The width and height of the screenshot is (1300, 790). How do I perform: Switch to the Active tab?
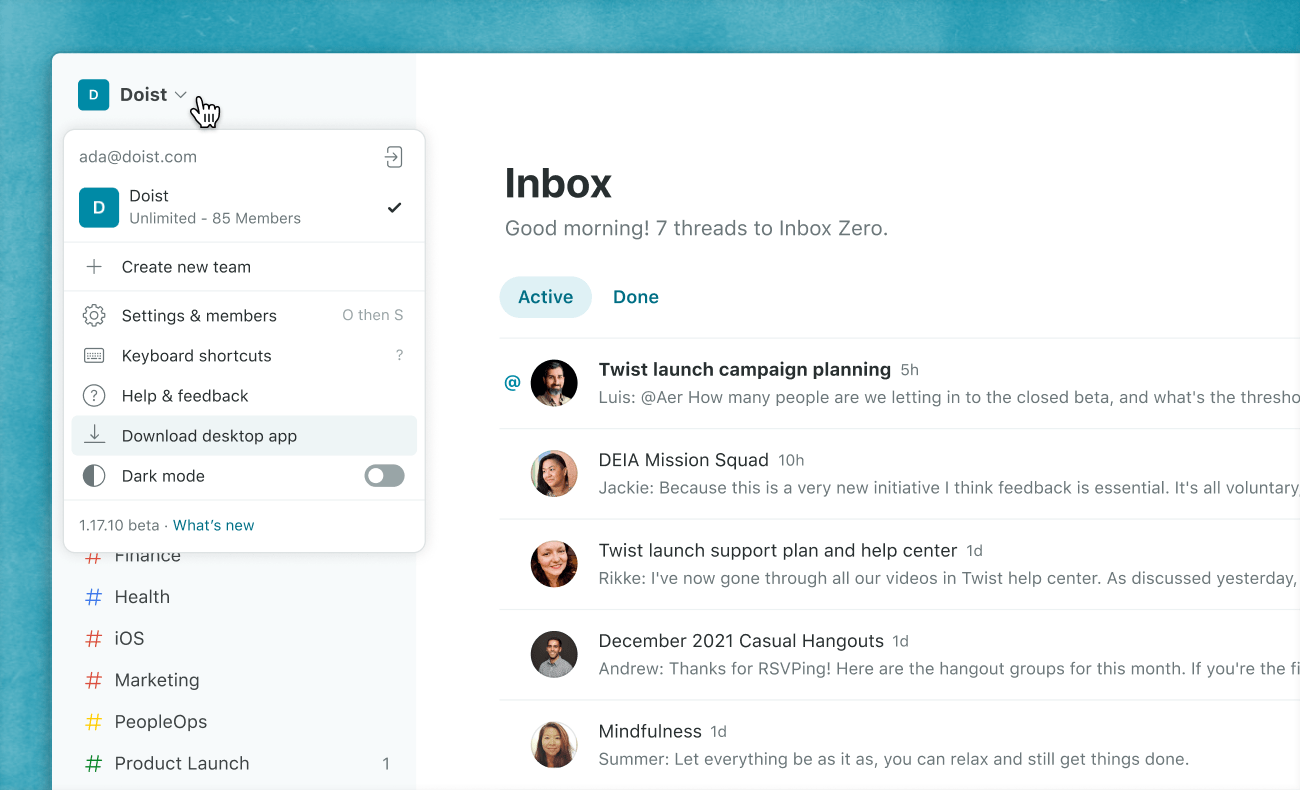click(546, 297)
